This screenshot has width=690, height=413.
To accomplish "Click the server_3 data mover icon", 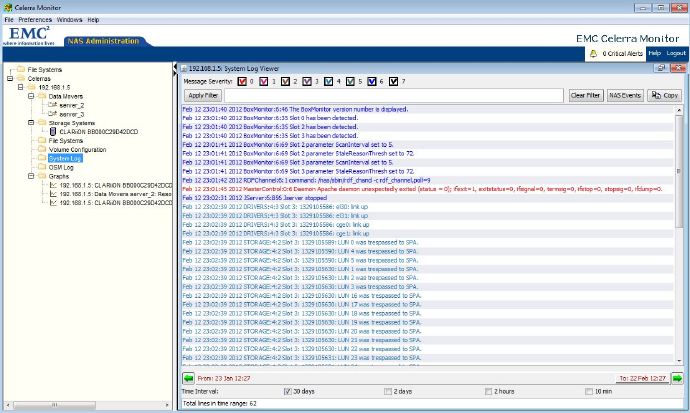I will coord(52,114).
